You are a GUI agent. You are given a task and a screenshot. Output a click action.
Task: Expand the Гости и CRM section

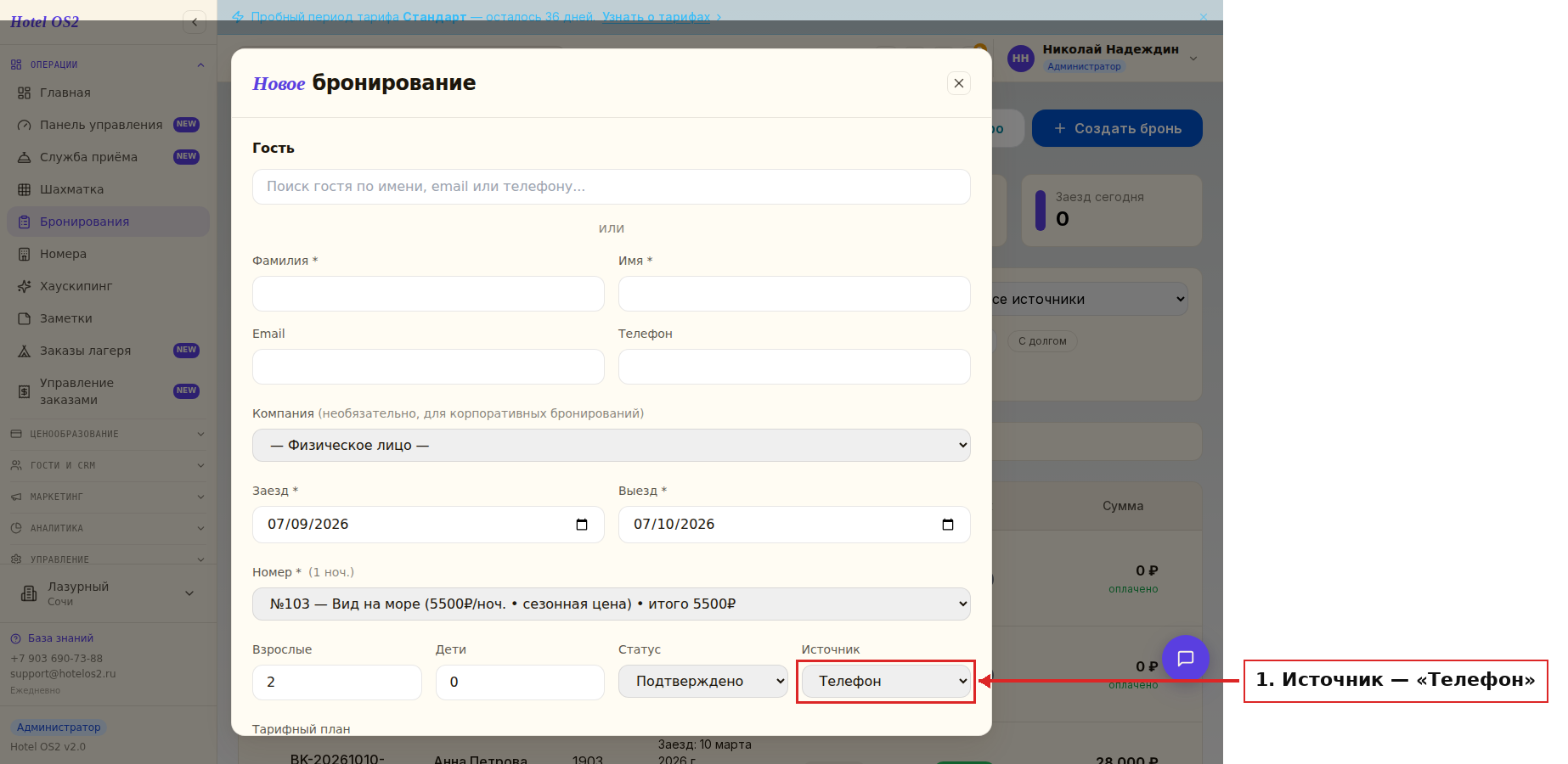108,465
